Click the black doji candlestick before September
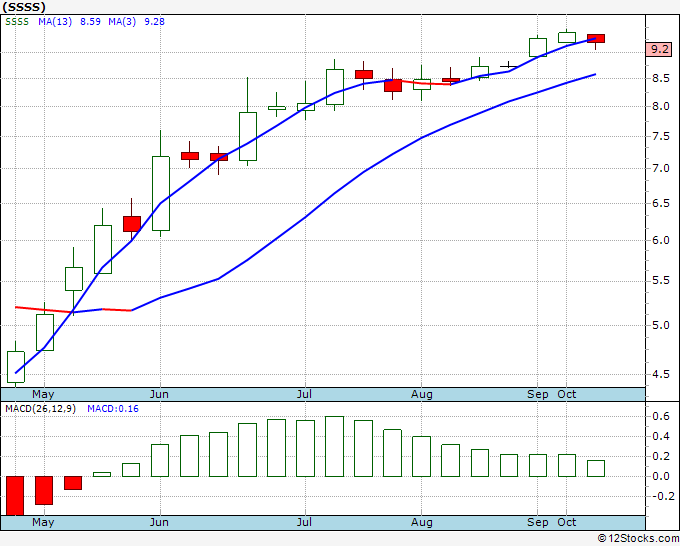This screenshot has width=680, height=546. [509, 66]
